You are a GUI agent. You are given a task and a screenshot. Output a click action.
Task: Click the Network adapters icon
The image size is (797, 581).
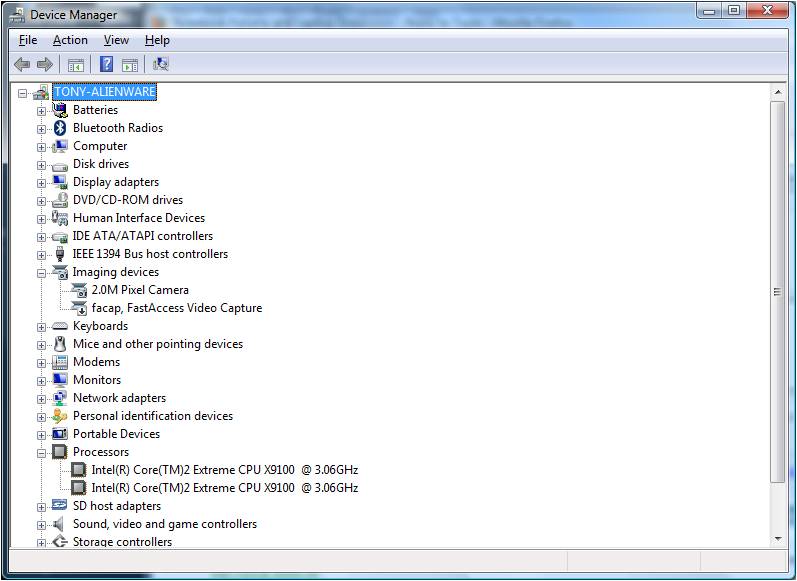60,398
